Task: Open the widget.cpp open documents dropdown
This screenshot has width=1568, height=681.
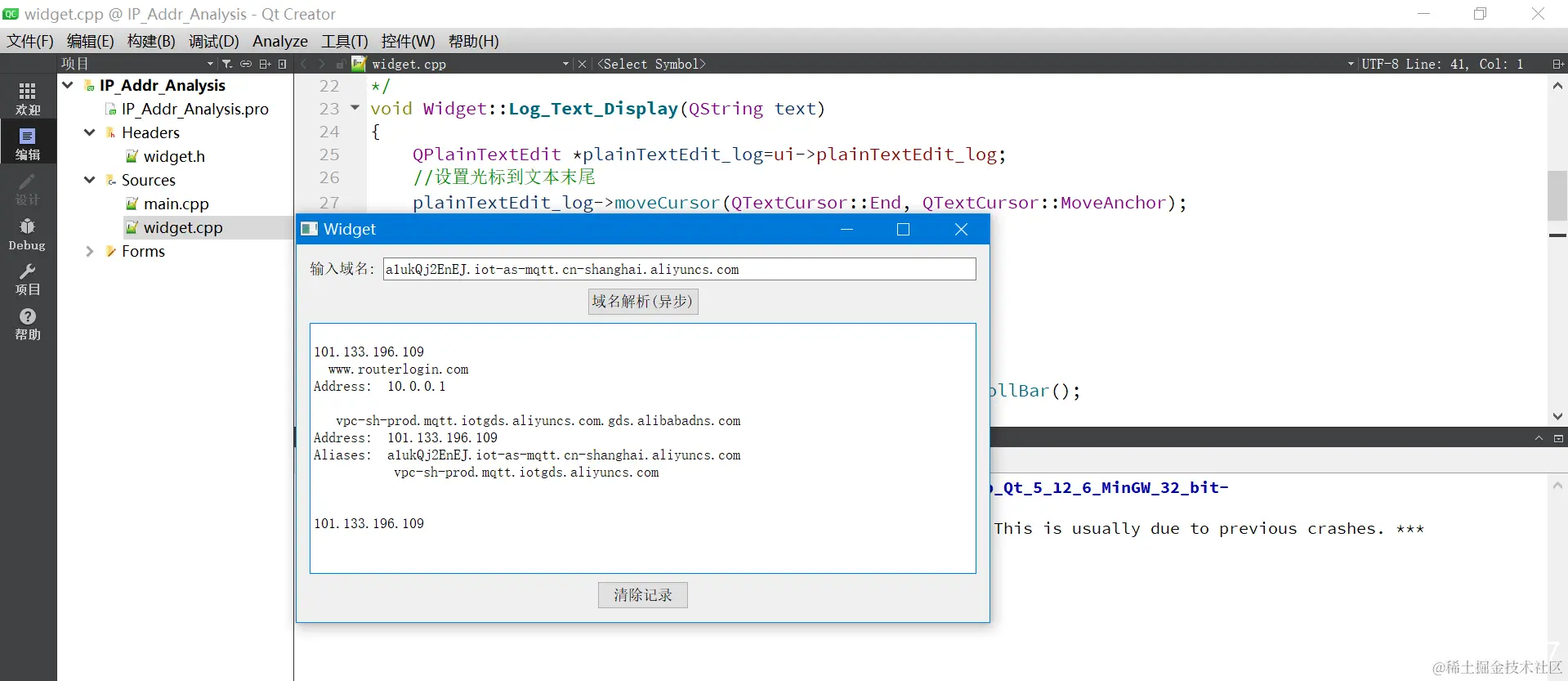Action: (565, 64)
